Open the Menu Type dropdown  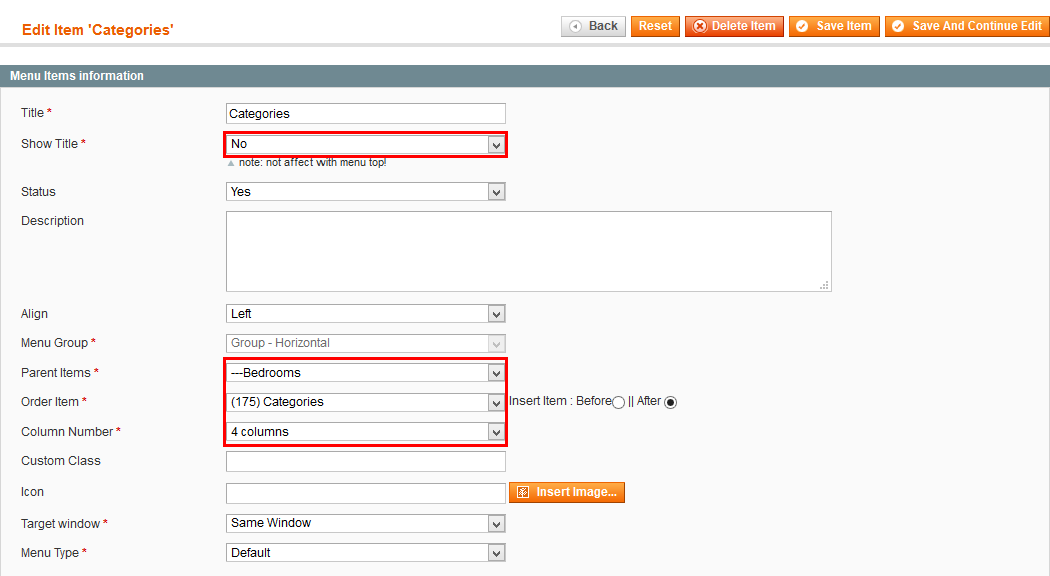pyautogui.click(x=366, y=553)
